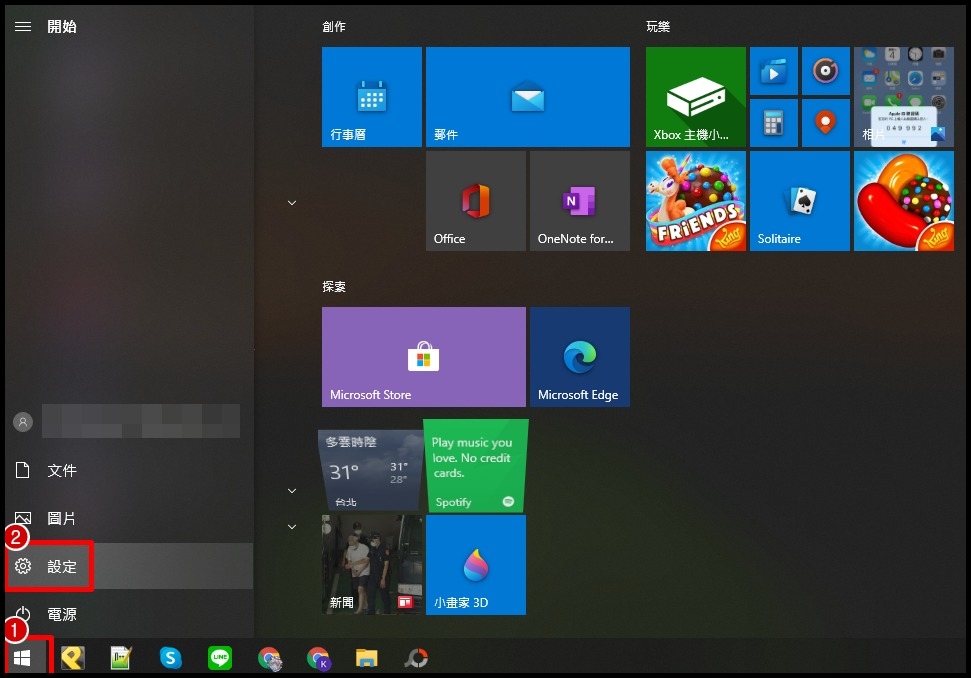This screenshot has height=678, width=971.
Task: Open the first Chrome taskbar icon
Action: 269,658
